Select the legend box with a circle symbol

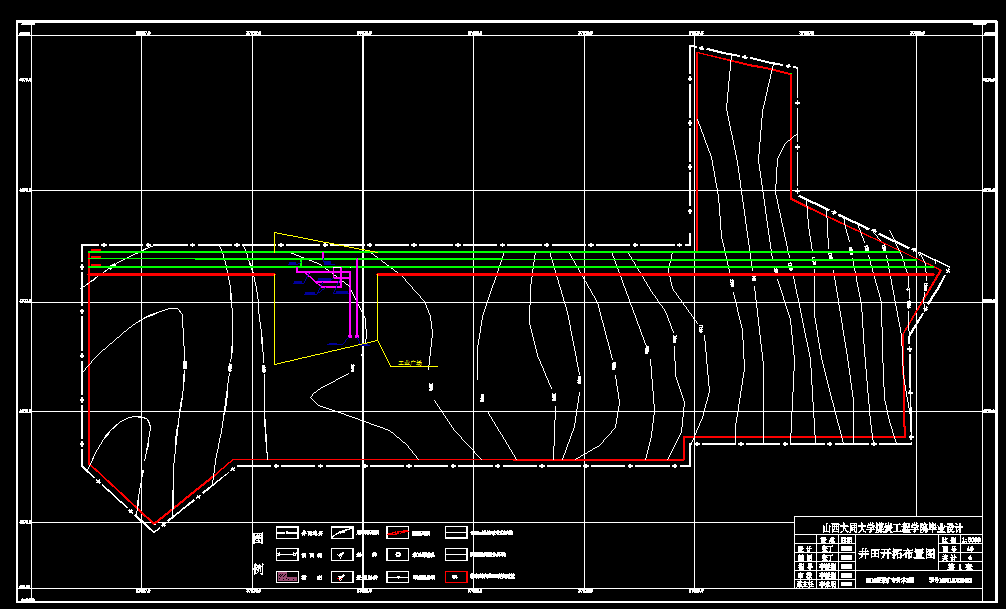point(398,554)
